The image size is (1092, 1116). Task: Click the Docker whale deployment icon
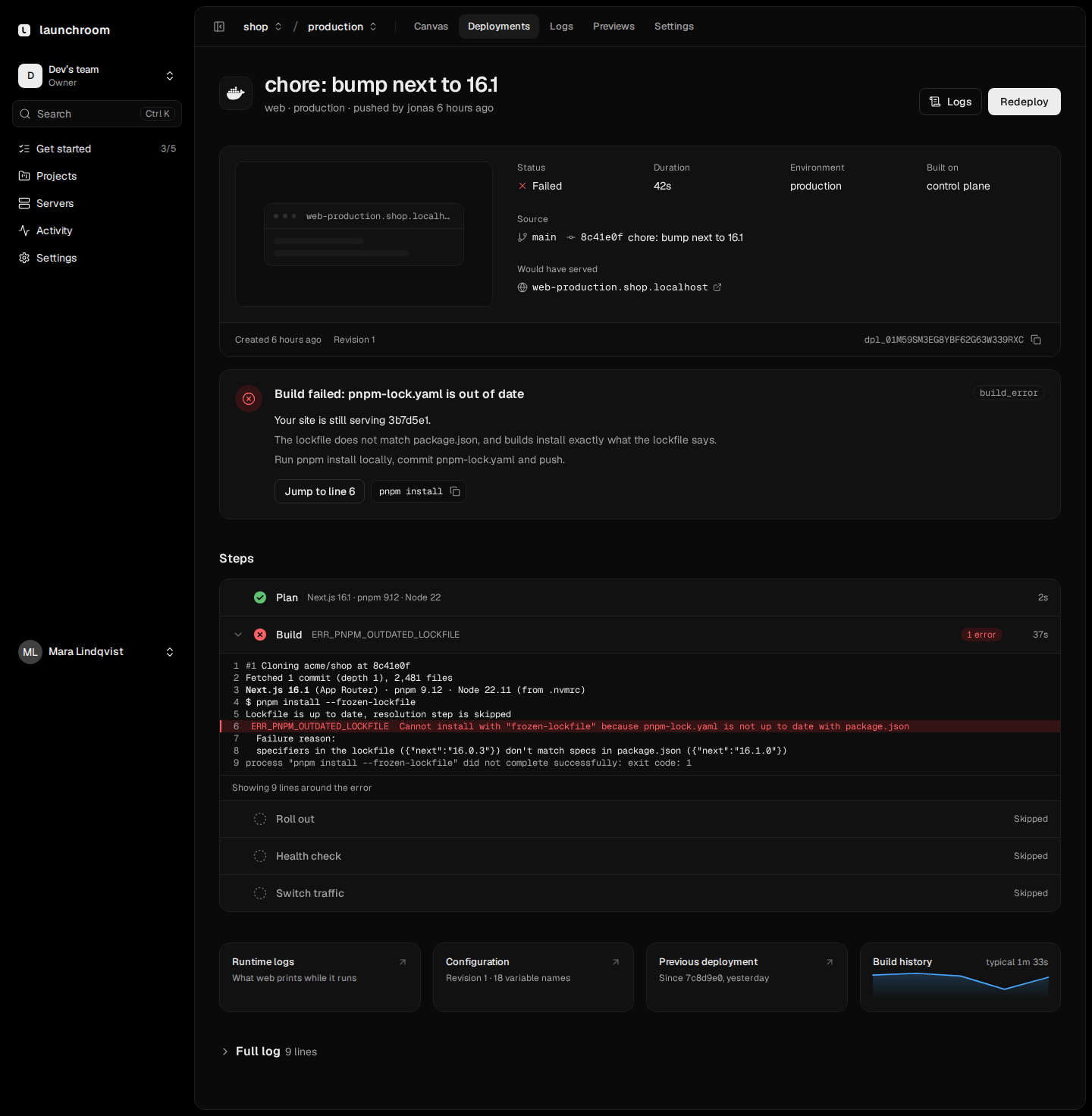(236, 93)
